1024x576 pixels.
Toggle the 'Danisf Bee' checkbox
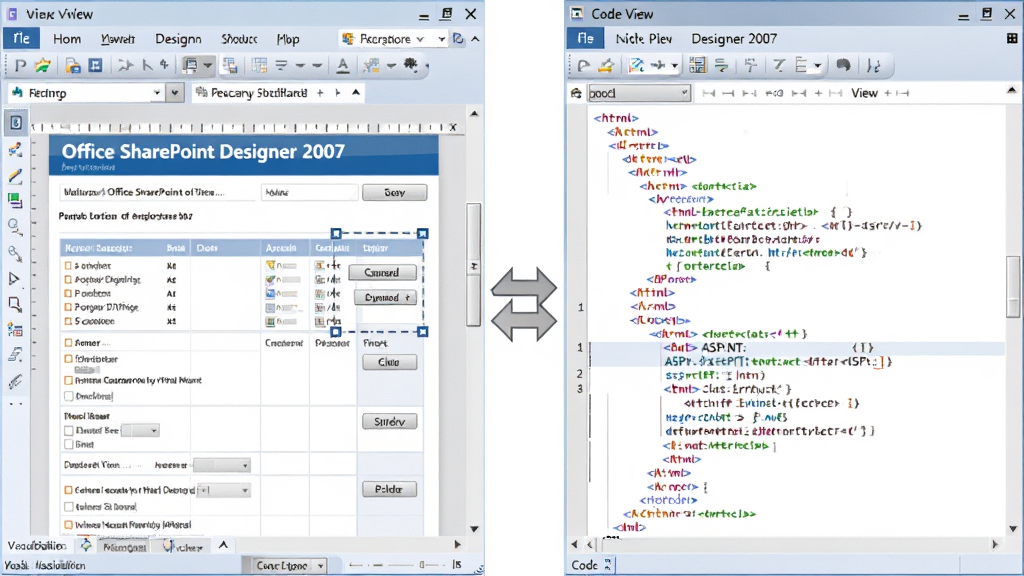(69, 430)
